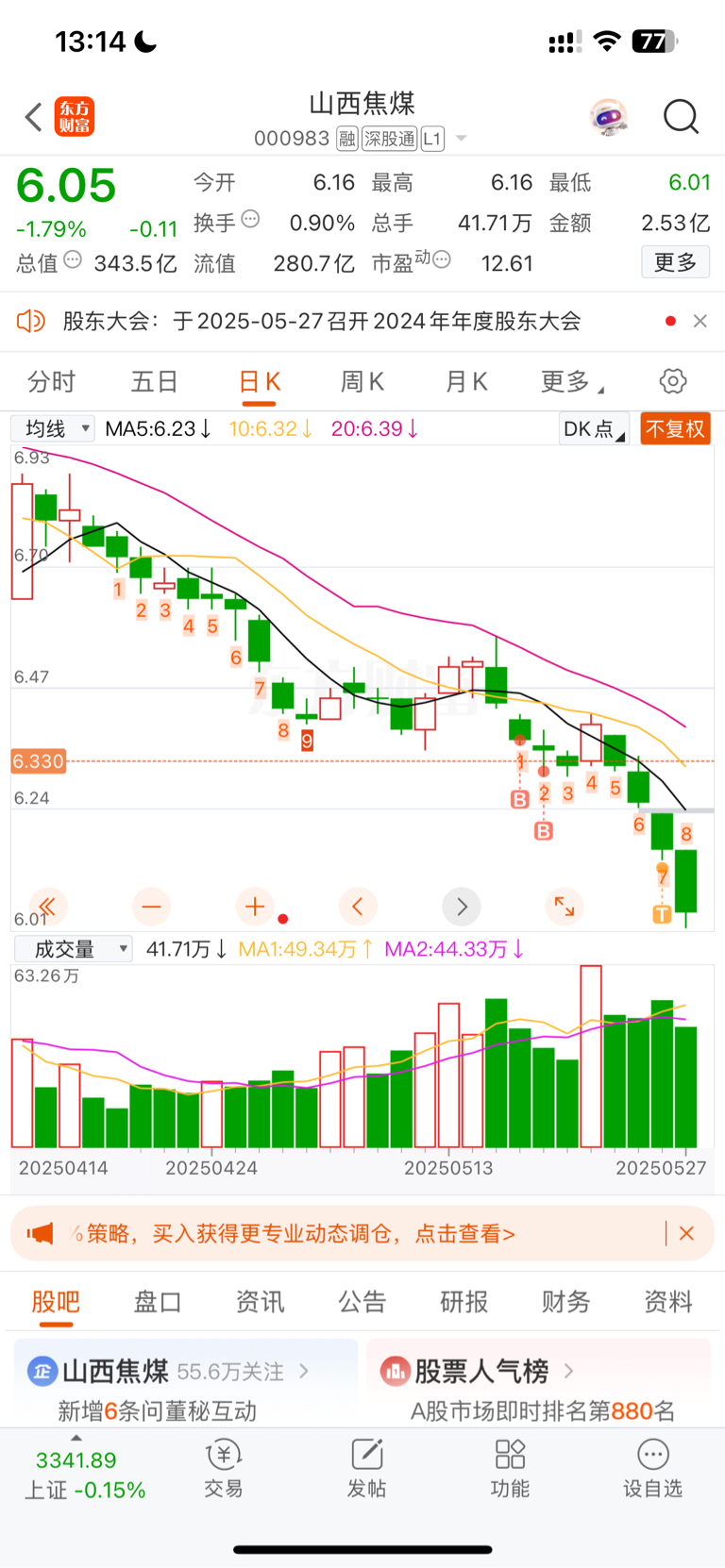
Task: Tap the search magnifier icon
Action: (x=681, y=117)
